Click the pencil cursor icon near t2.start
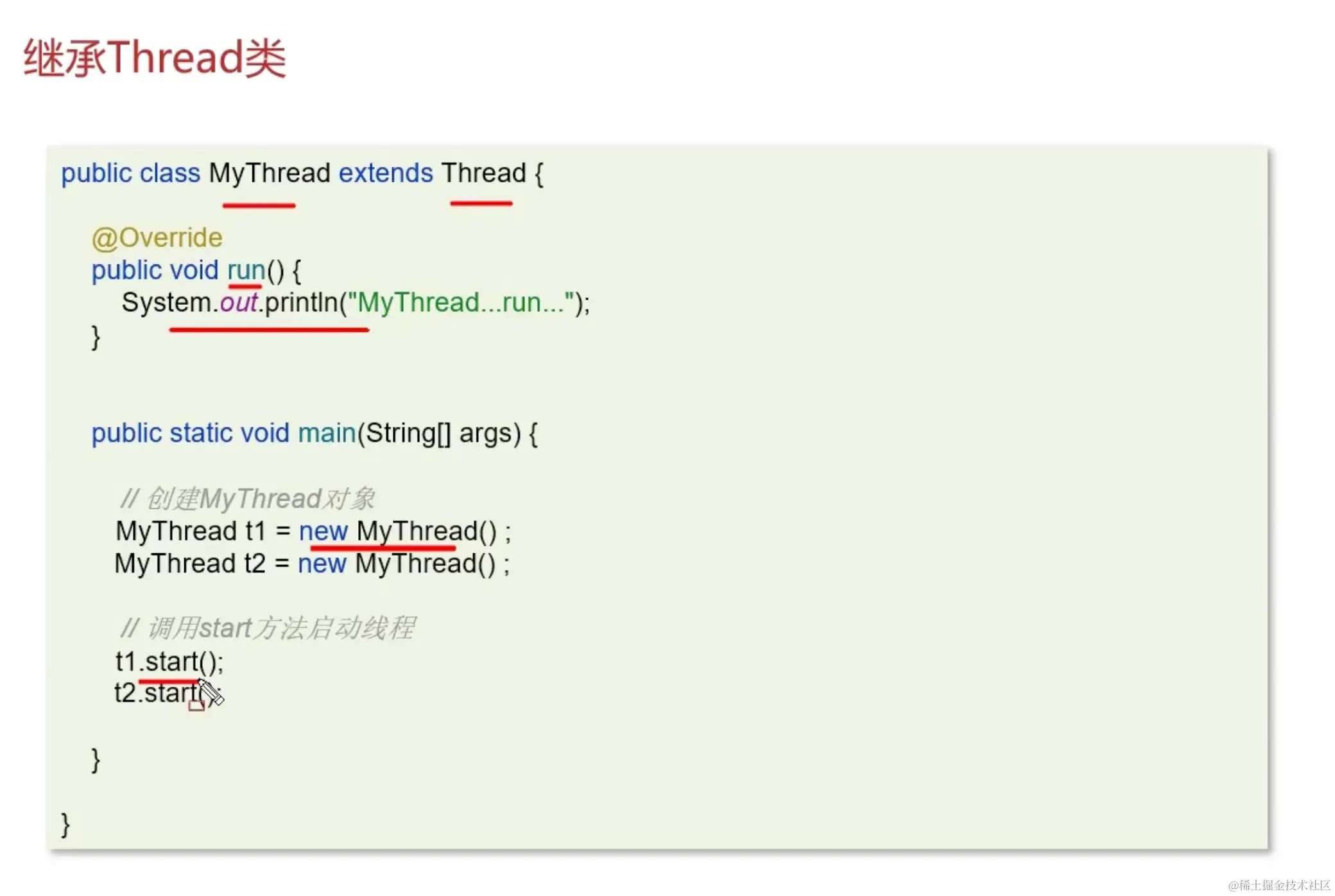 tap(211, 692)
